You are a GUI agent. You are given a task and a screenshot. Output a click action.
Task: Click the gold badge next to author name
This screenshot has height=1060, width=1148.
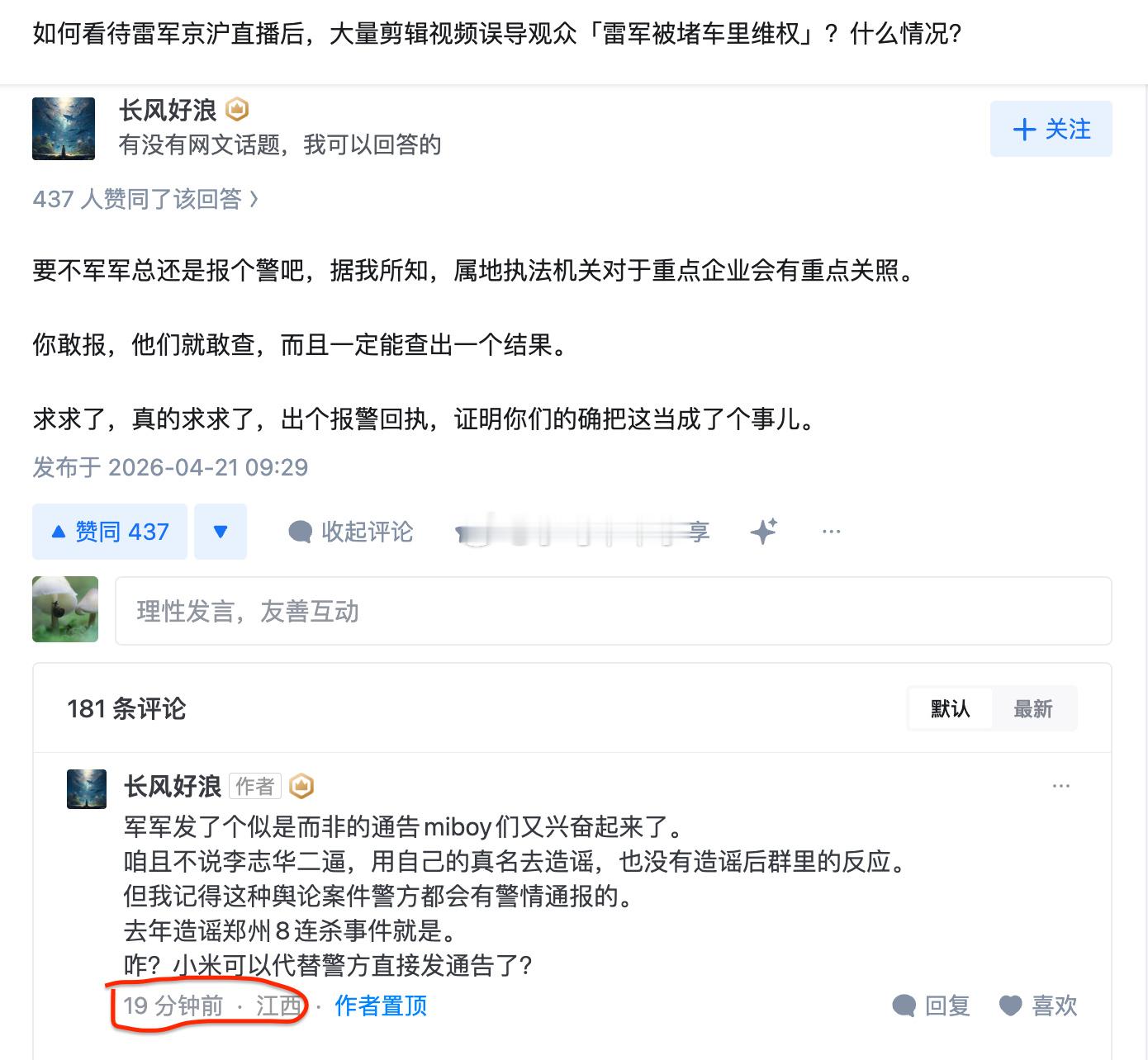(237, 109)
